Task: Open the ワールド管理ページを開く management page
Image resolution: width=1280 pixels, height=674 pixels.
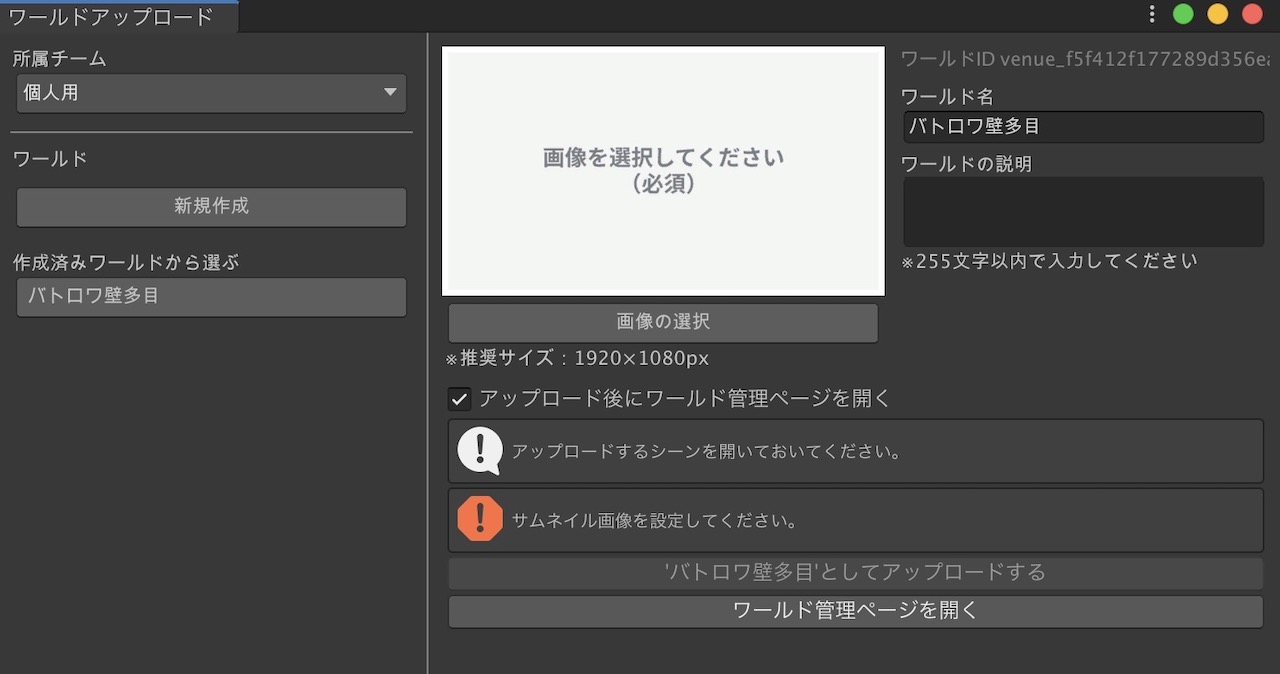Action: tap(856, 611)
